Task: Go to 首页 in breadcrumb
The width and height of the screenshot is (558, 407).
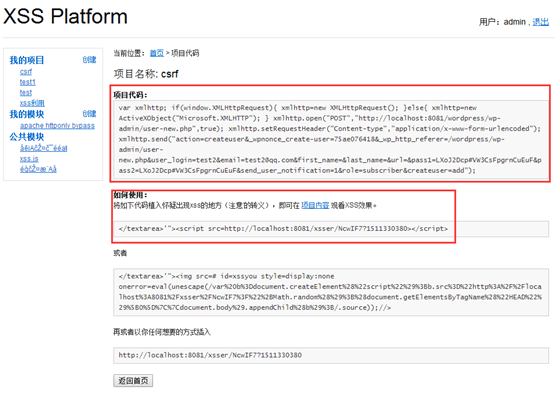Action: click(x=157, y=53)
